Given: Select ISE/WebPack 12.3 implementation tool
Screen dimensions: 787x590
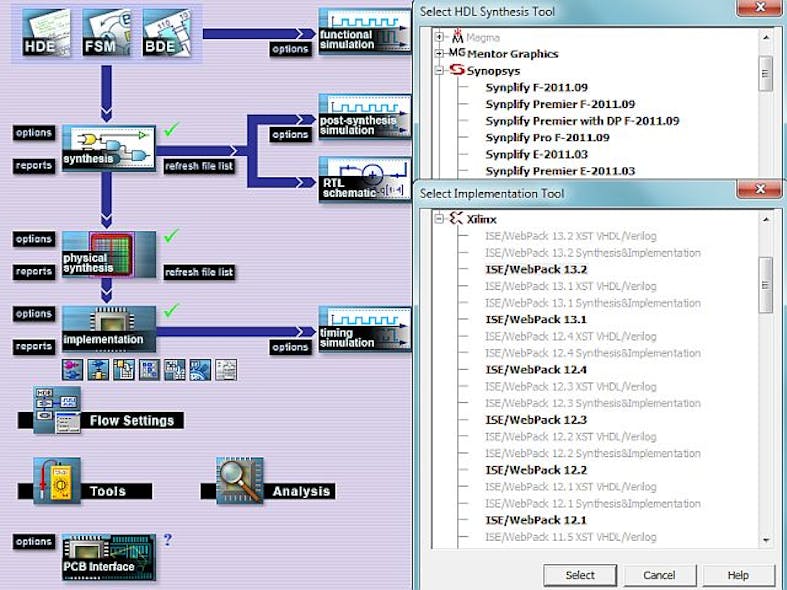Looking at the screenshot, I should (536, 420).
